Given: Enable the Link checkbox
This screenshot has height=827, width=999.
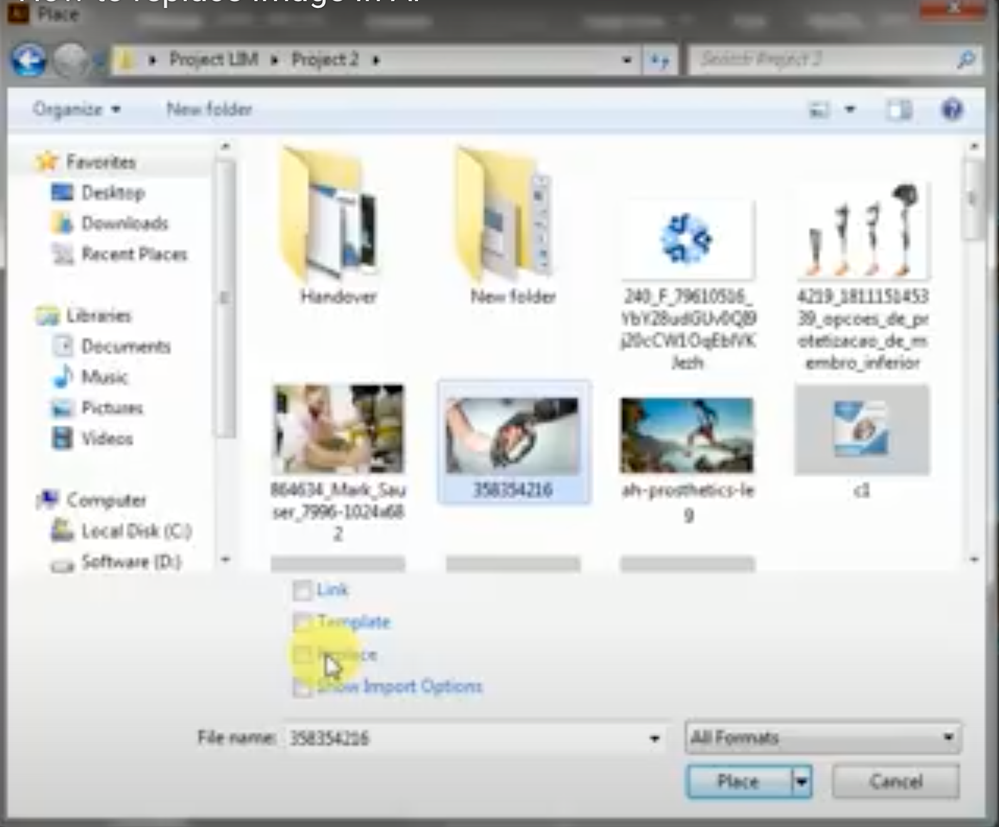Looking at the screenshot, I should pos(302,590).
